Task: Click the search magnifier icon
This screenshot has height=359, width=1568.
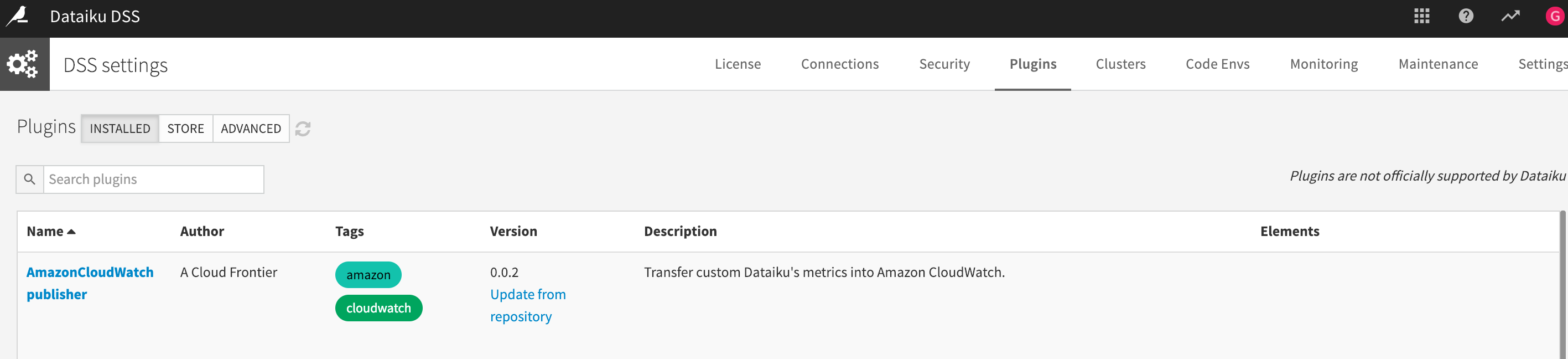Action: 29,179
